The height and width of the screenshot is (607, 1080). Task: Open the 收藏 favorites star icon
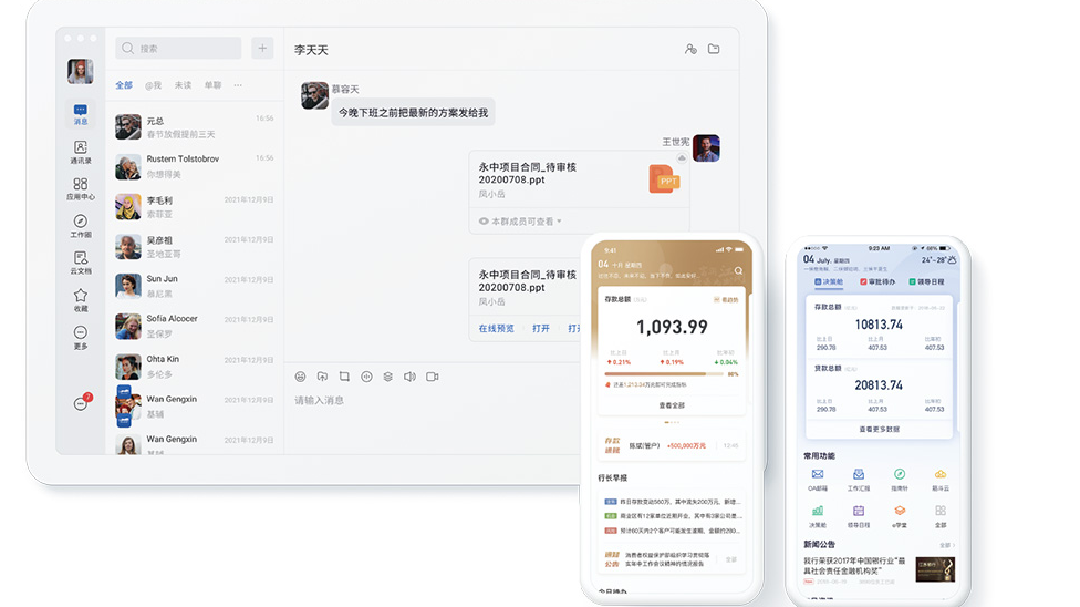pyautogui.click(x=80, y=299)
